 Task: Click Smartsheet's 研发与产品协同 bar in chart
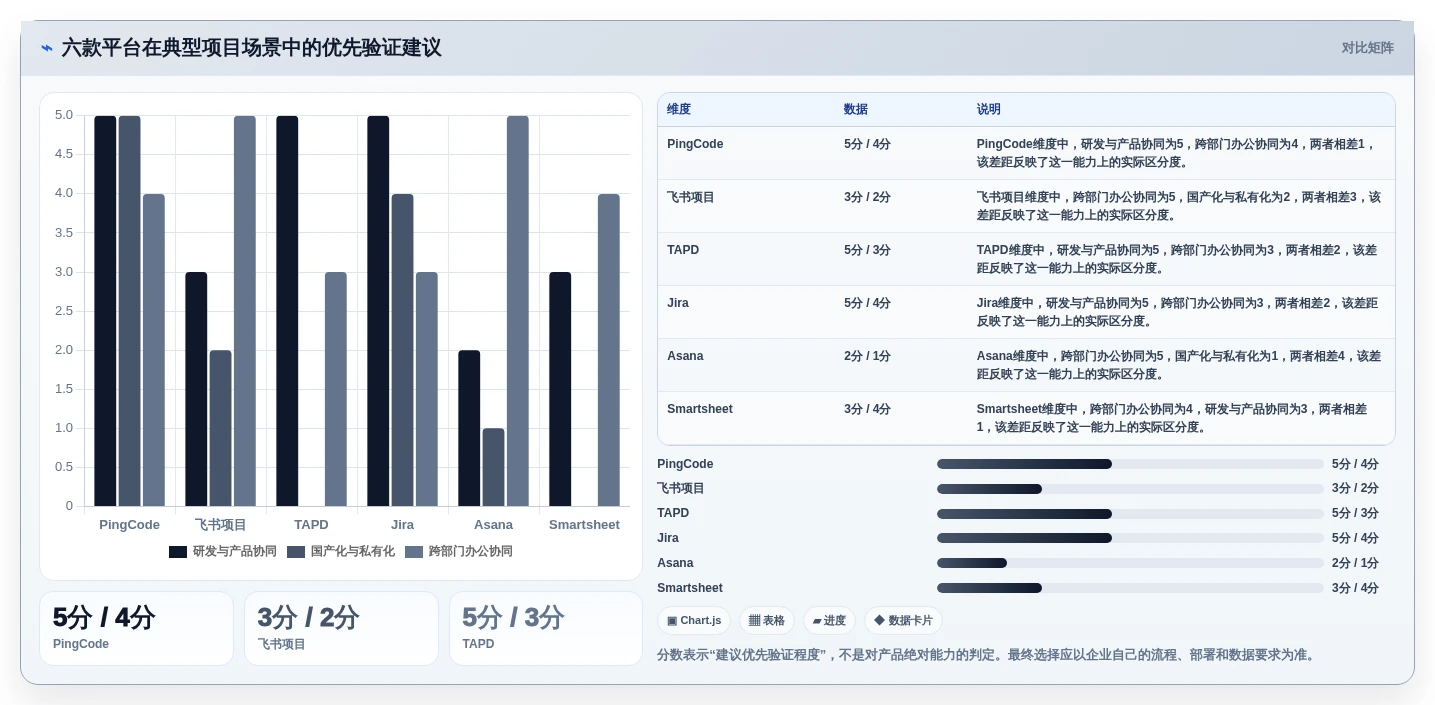point(560,389)
